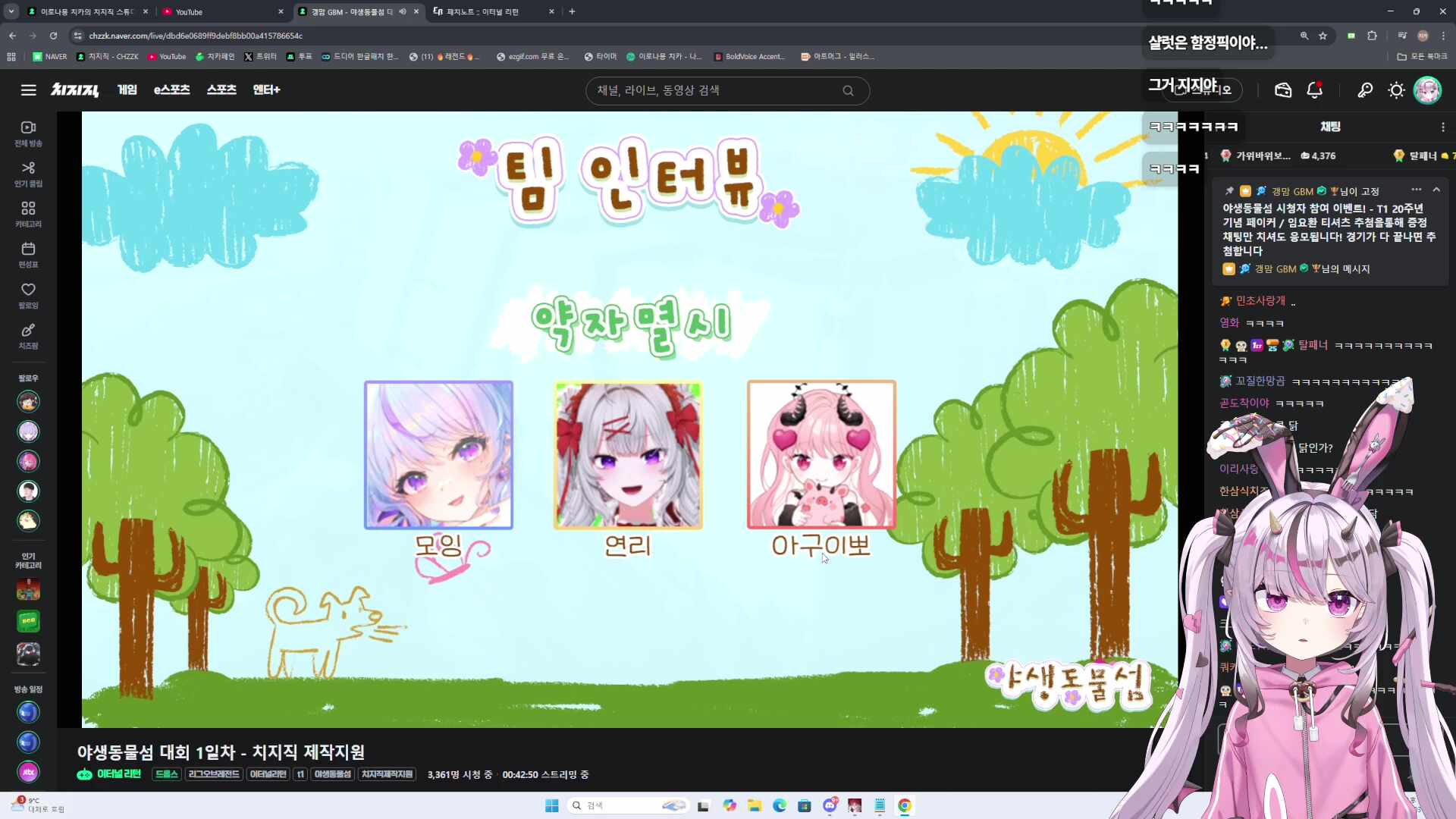Click the cheese box icon in the top bar
1456x819 pixels.
tap(1283, 89)
